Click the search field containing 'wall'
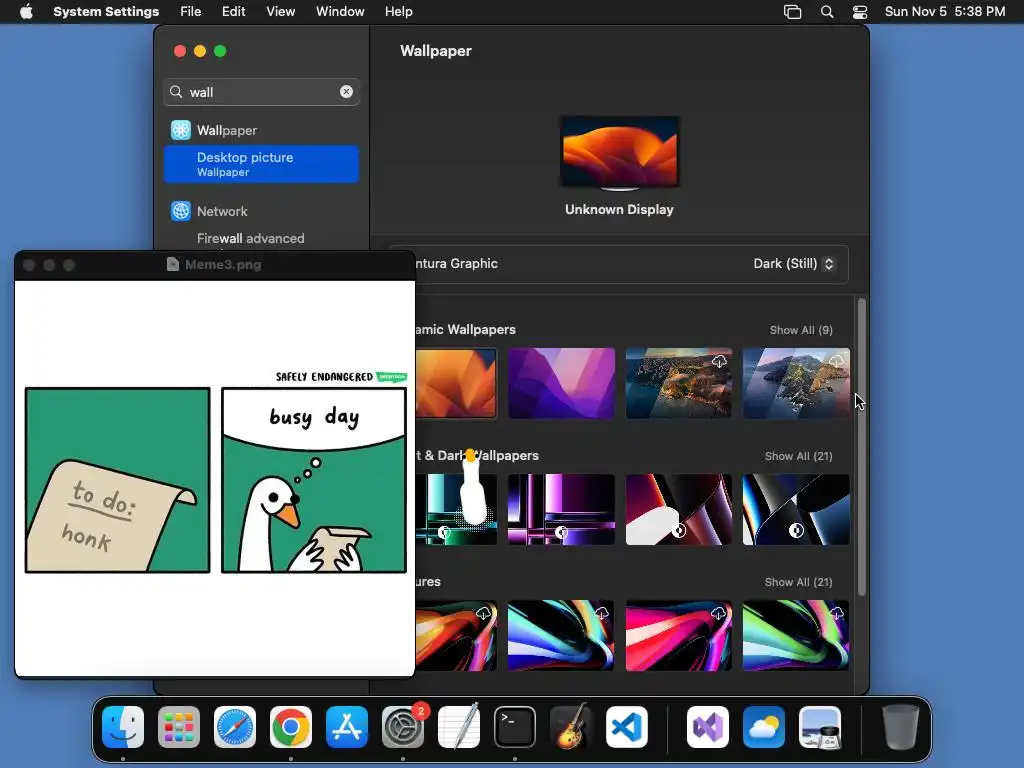 (x=261, y=92)
